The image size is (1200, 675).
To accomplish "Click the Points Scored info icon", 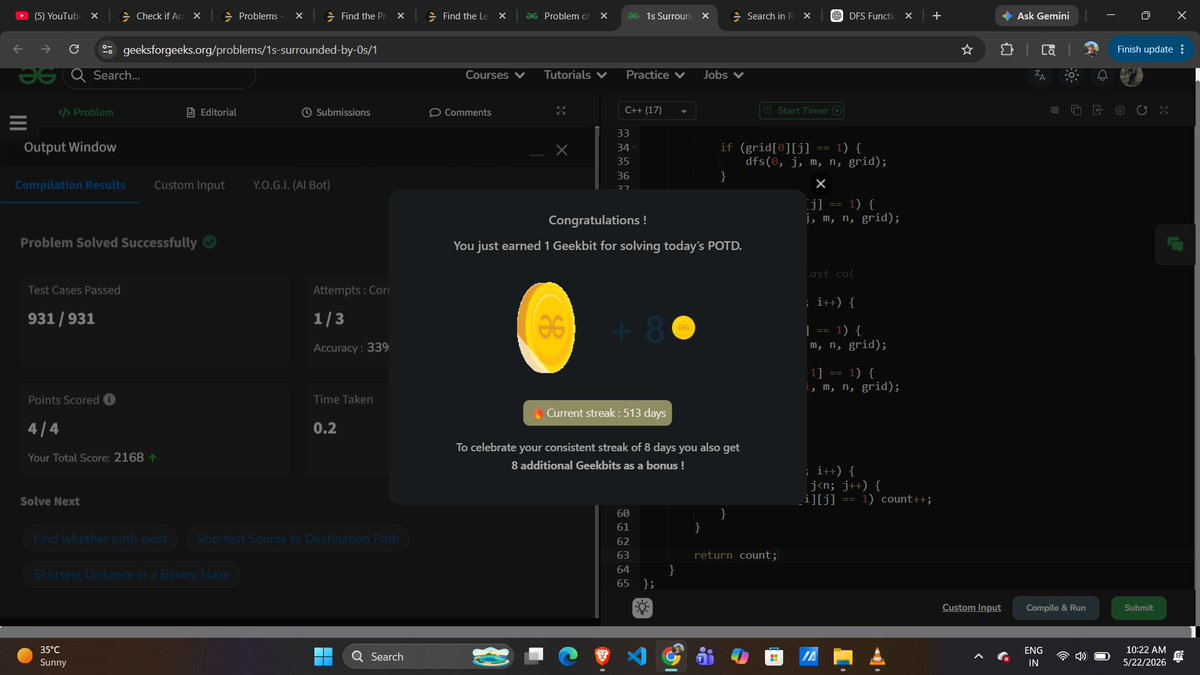I will tap(109, 399).
